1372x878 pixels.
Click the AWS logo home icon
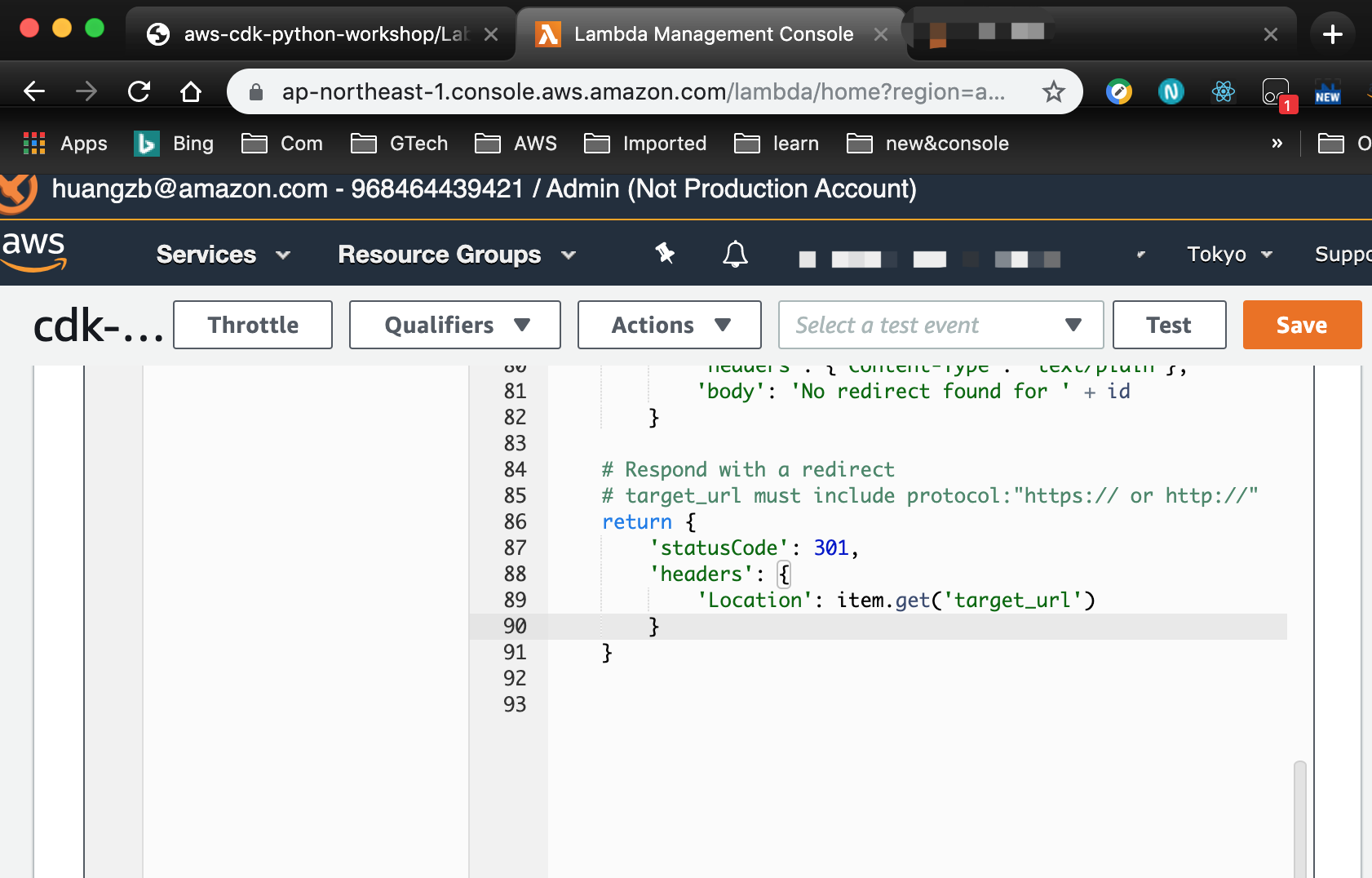(33, 251)
